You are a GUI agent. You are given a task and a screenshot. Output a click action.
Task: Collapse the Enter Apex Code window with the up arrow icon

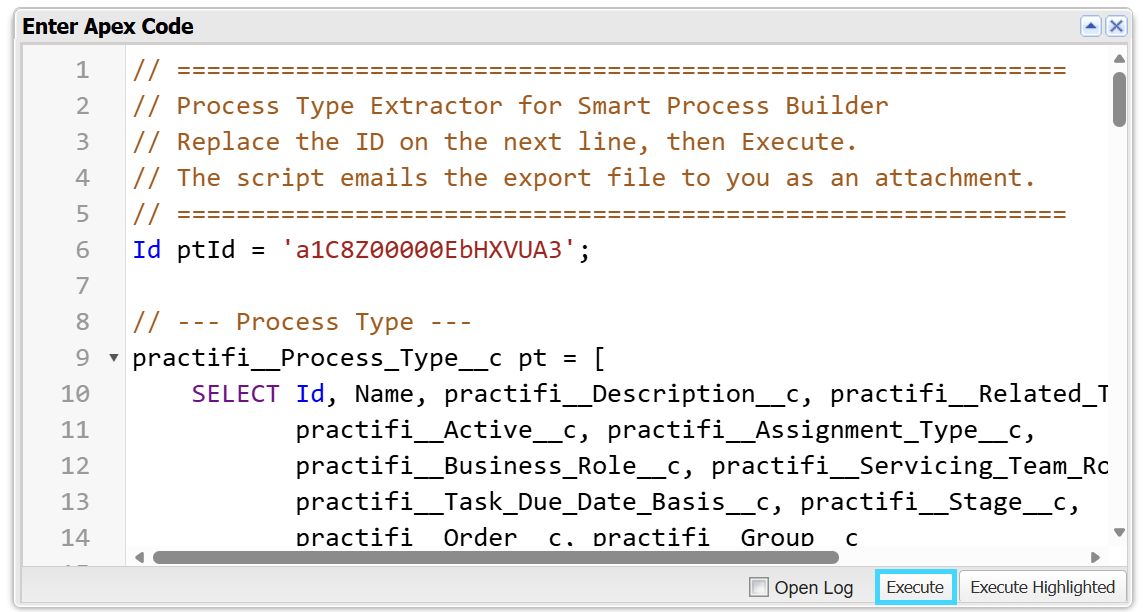point(1091,27)
